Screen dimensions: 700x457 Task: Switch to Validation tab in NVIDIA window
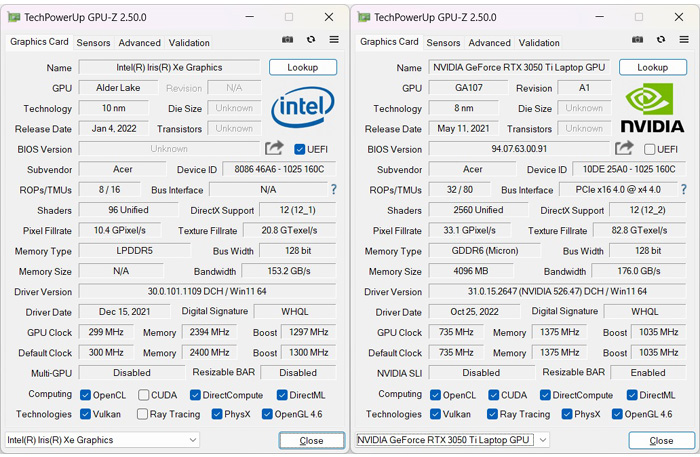pyautogui.click(x=539, y=43)
